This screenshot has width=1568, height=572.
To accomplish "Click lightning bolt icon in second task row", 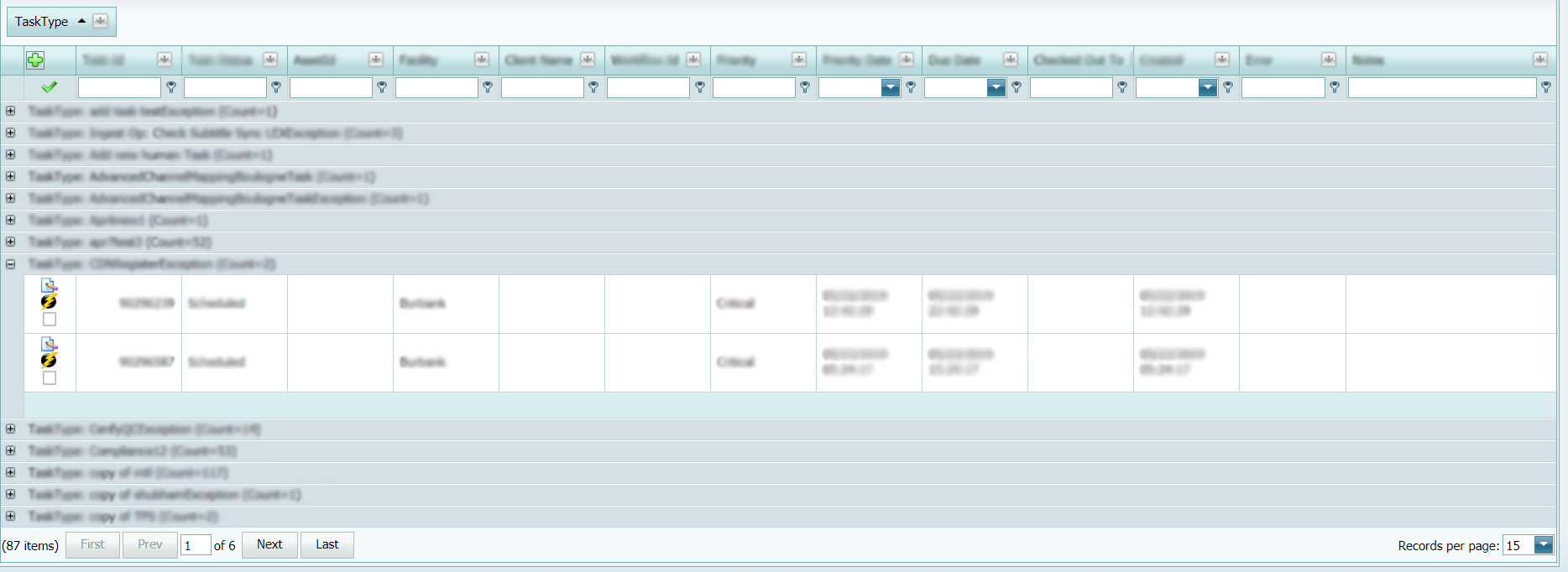I will click(49, 361).
